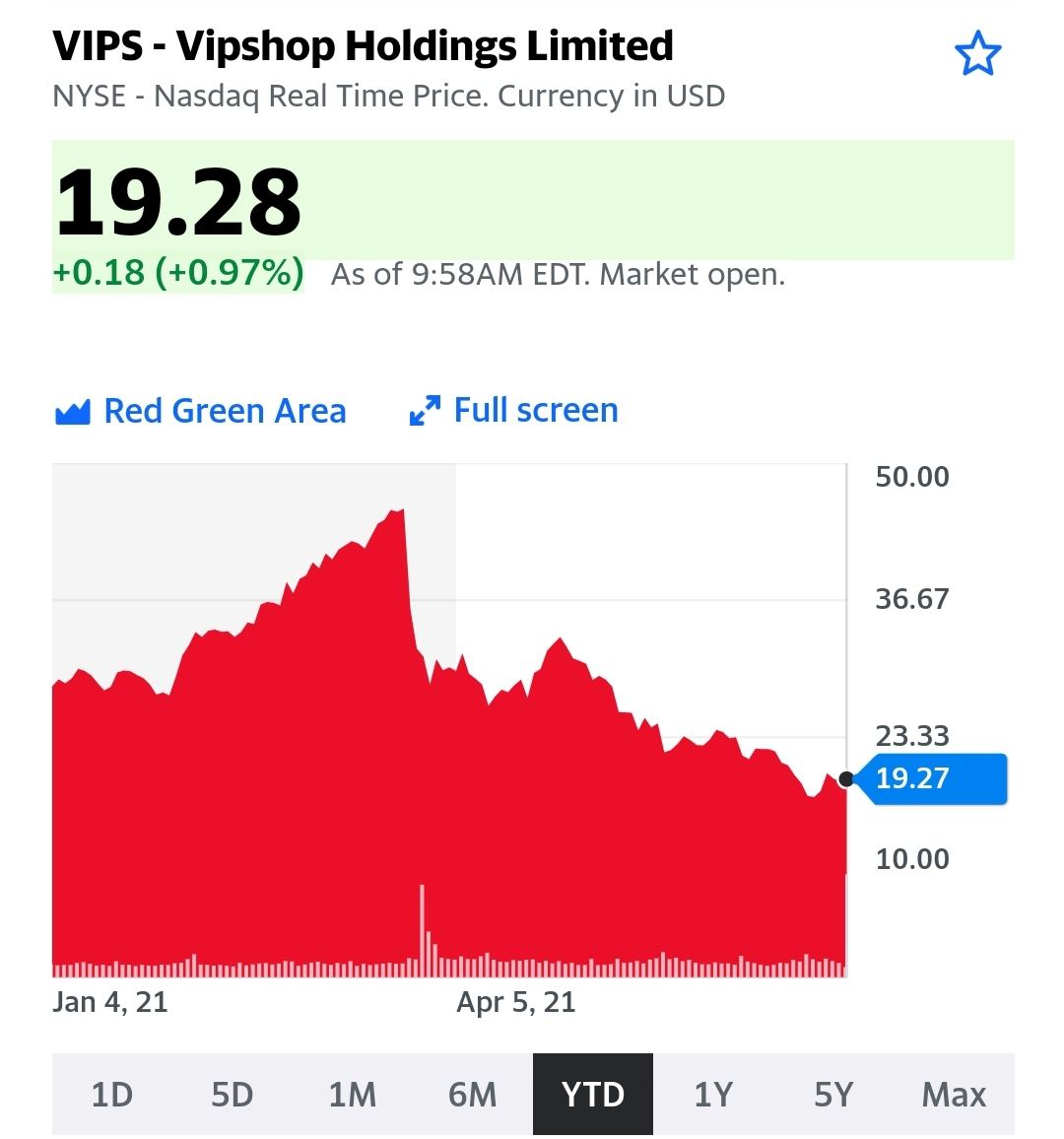
Task: Switch to the 5D range tab
Action: click(x=233, y=1095)
